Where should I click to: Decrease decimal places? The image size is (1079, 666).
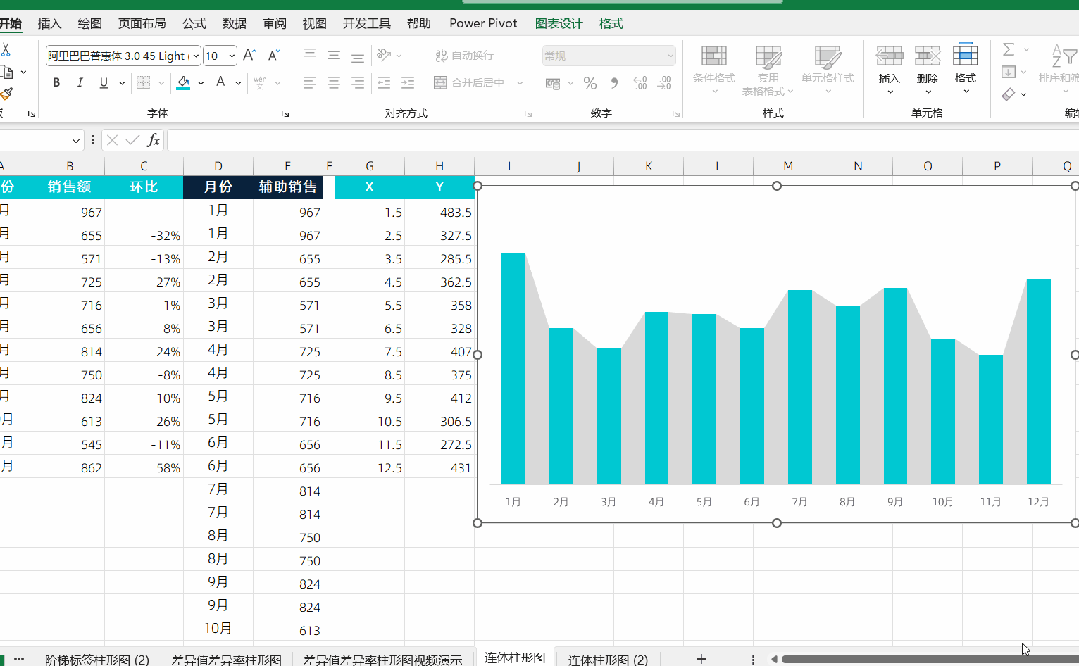664,83
